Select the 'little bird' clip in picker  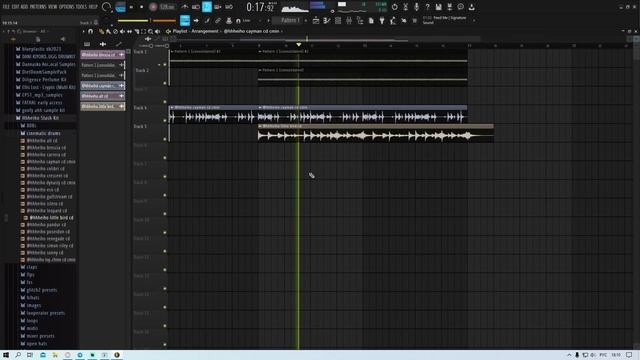coord(102,107)
